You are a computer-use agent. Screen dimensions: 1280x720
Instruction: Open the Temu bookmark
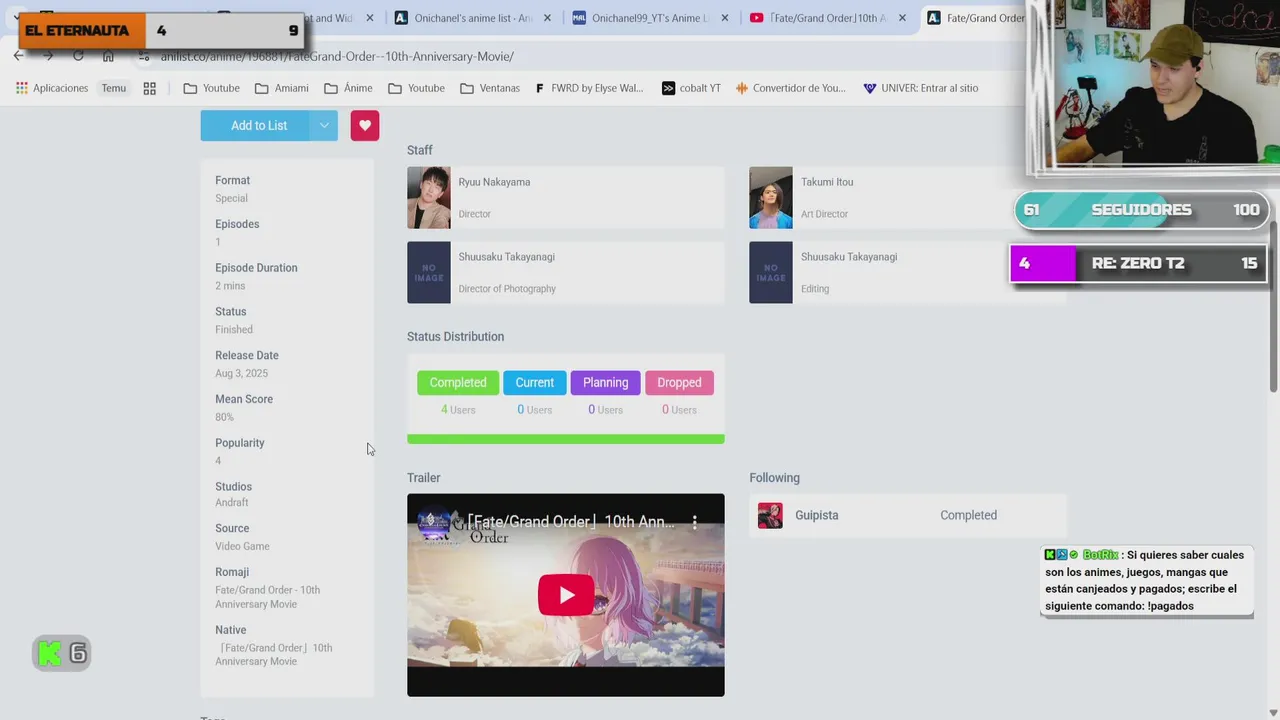pos(114,88)
